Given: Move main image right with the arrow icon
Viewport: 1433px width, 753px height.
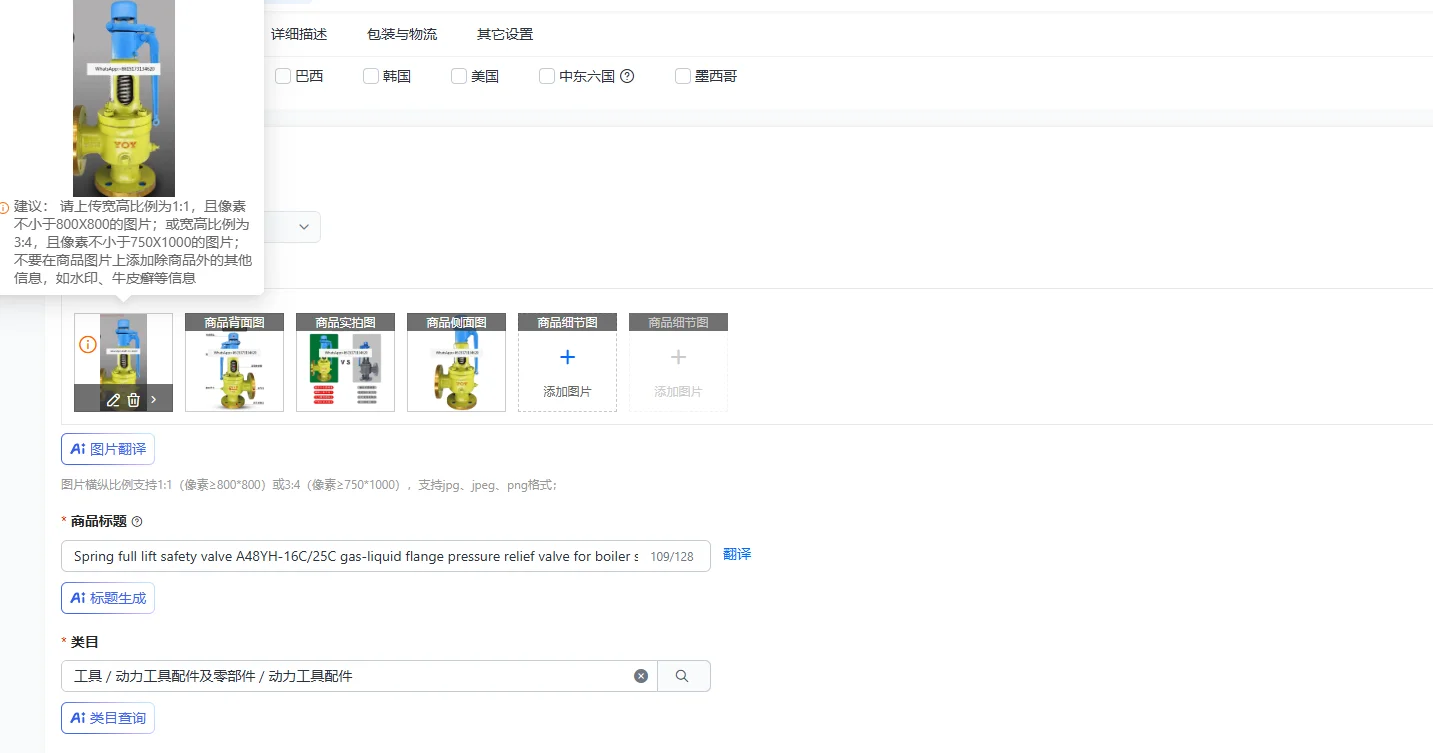Looking at the screenshot, I should tap(154, 400).
